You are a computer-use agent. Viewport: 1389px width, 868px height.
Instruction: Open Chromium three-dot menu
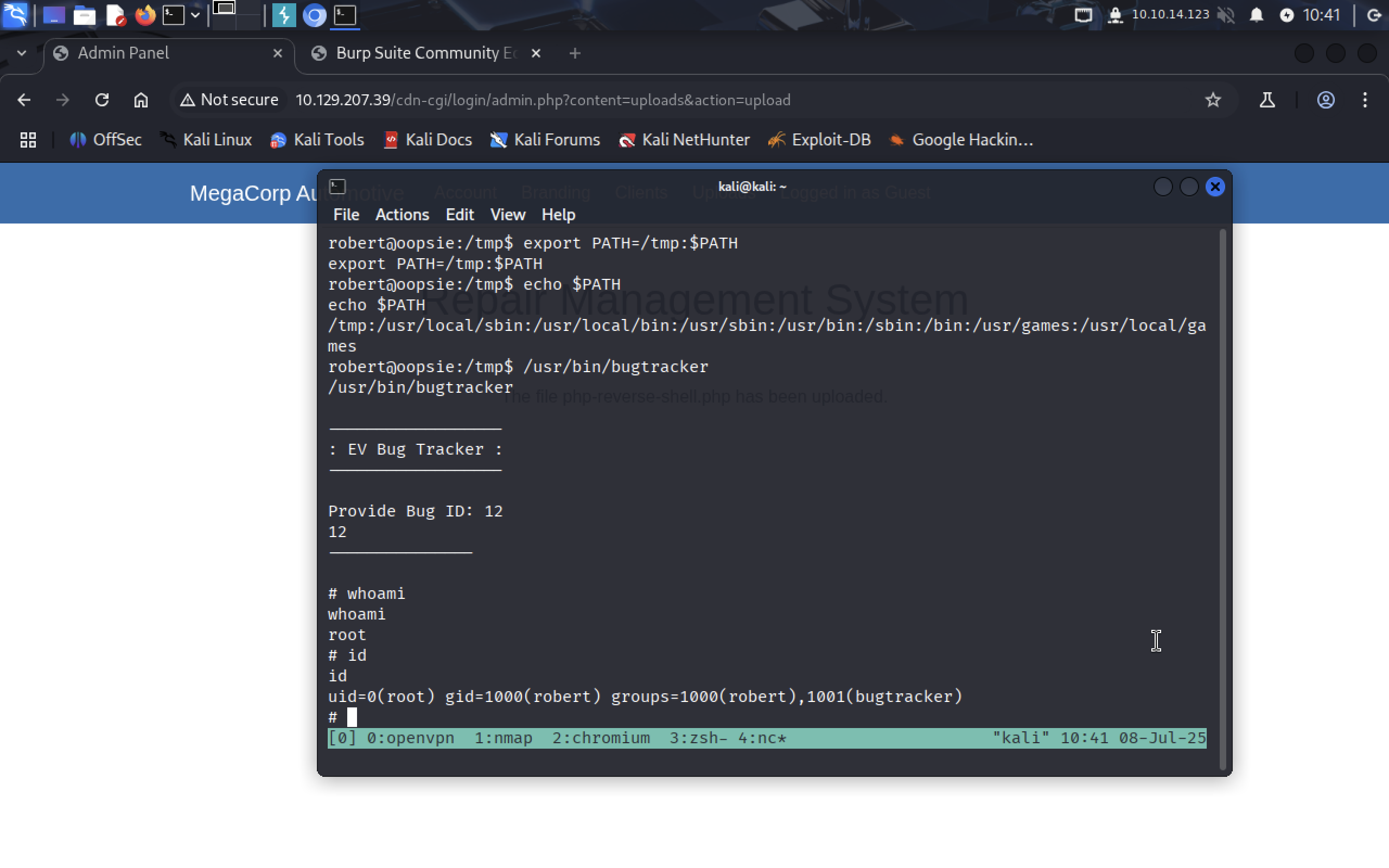[x=1365, y=100]
